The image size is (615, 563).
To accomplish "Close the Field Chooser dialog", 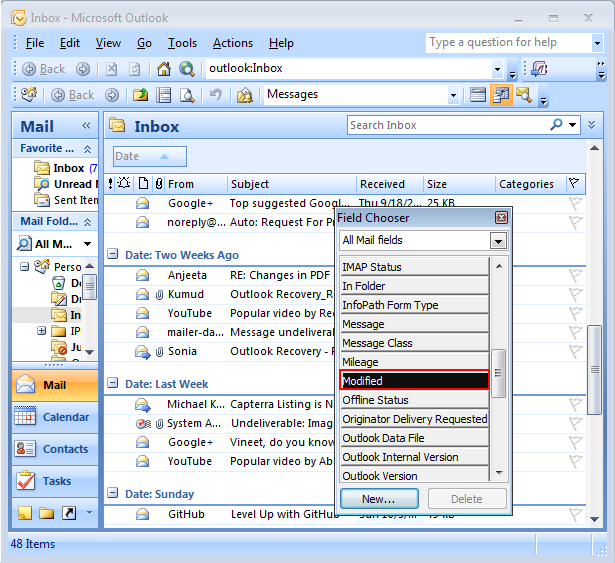I will click(x=501, y=218).
